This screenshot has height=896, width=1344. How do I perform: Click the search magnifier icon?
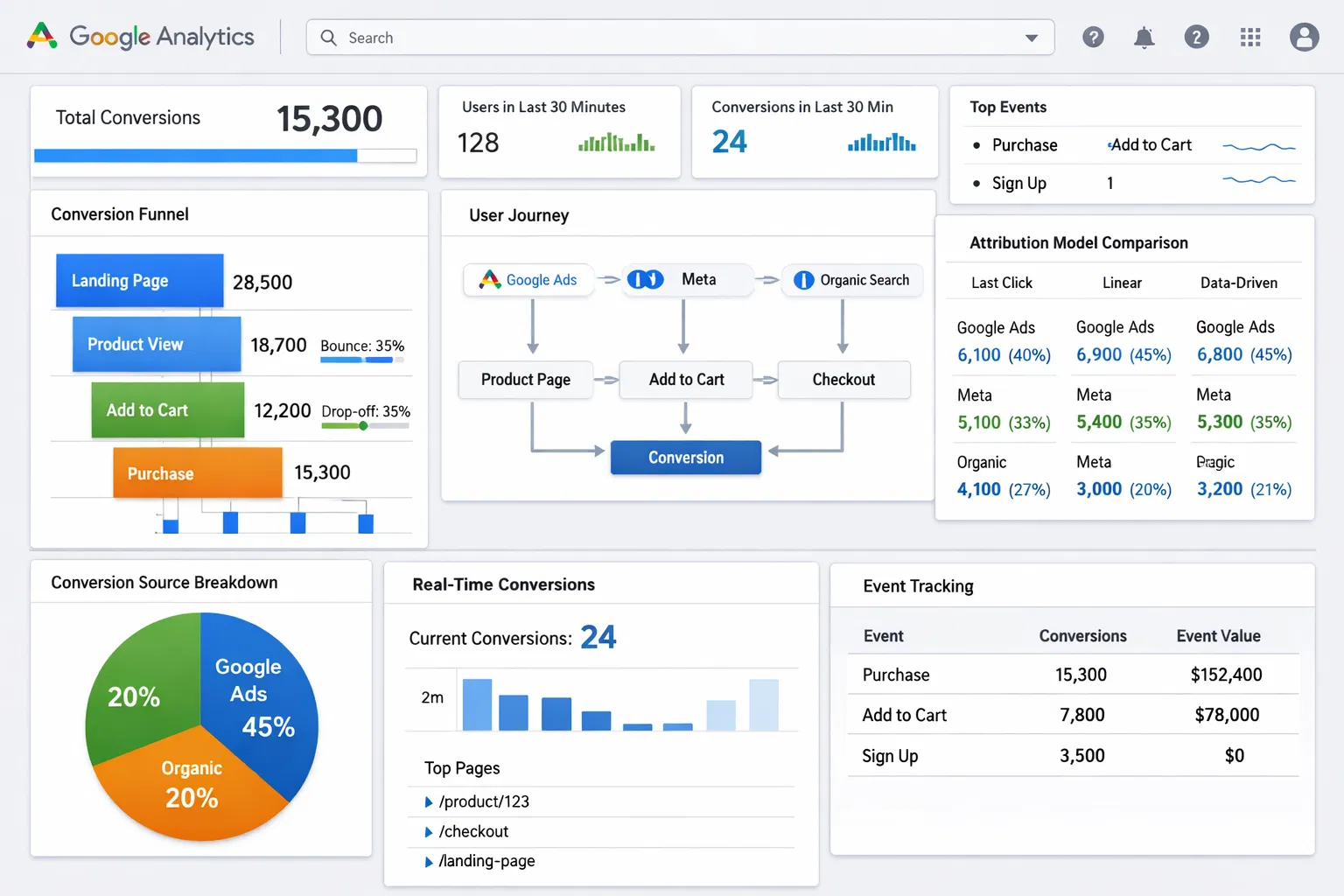[328, 38]
